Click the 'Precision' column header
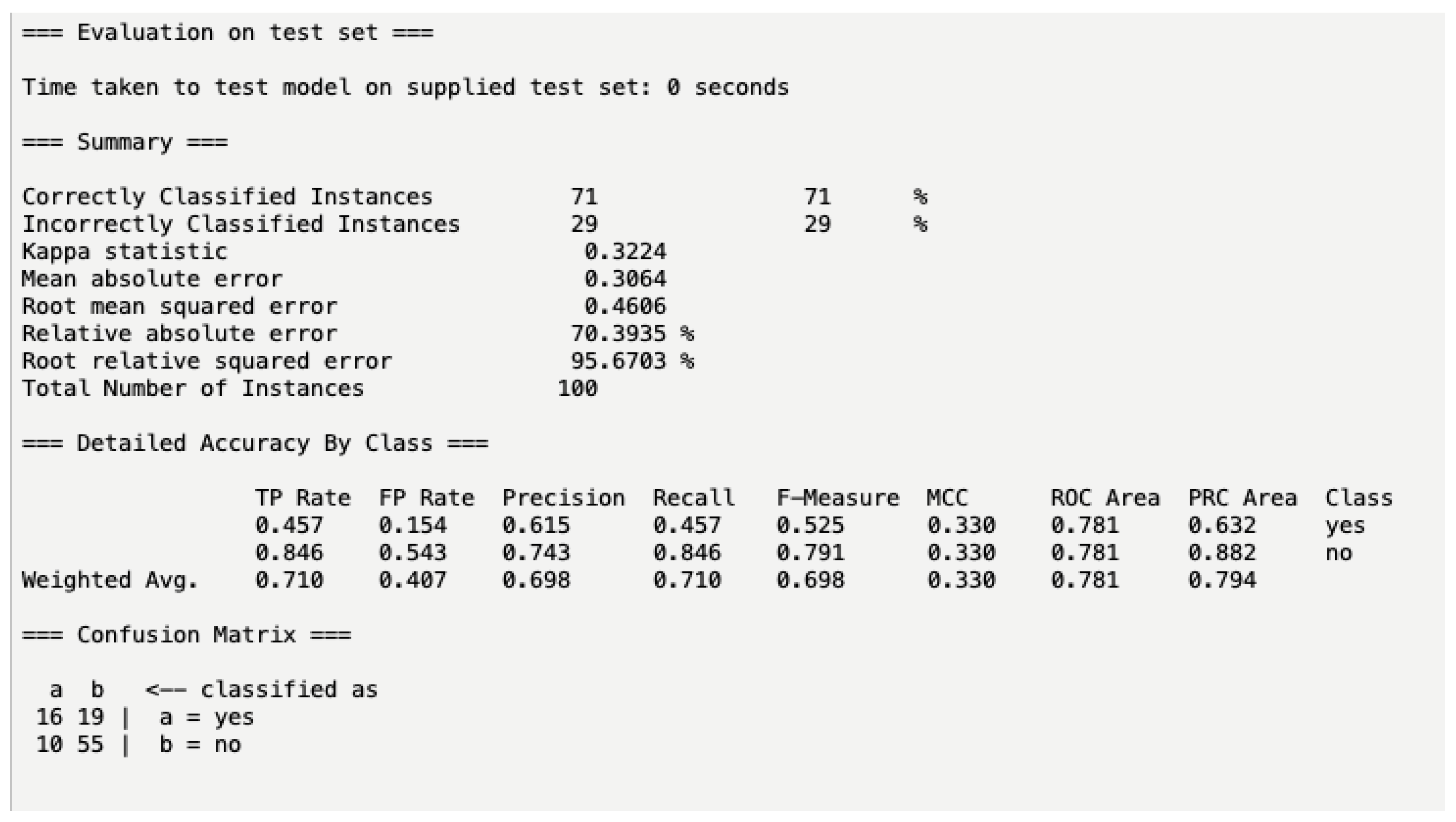Viewport: 1456px width, 822px height. click(563, 498)
